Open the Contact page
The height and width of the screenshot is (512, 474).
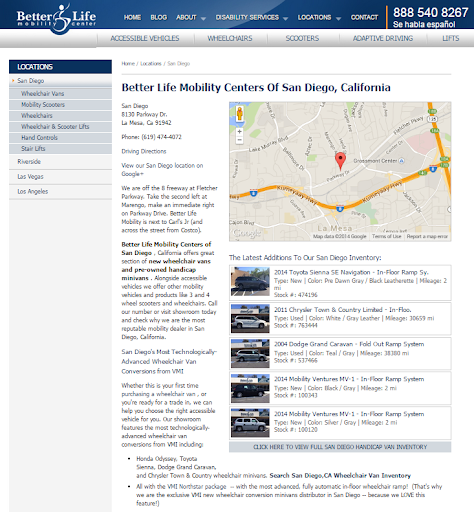364,17
